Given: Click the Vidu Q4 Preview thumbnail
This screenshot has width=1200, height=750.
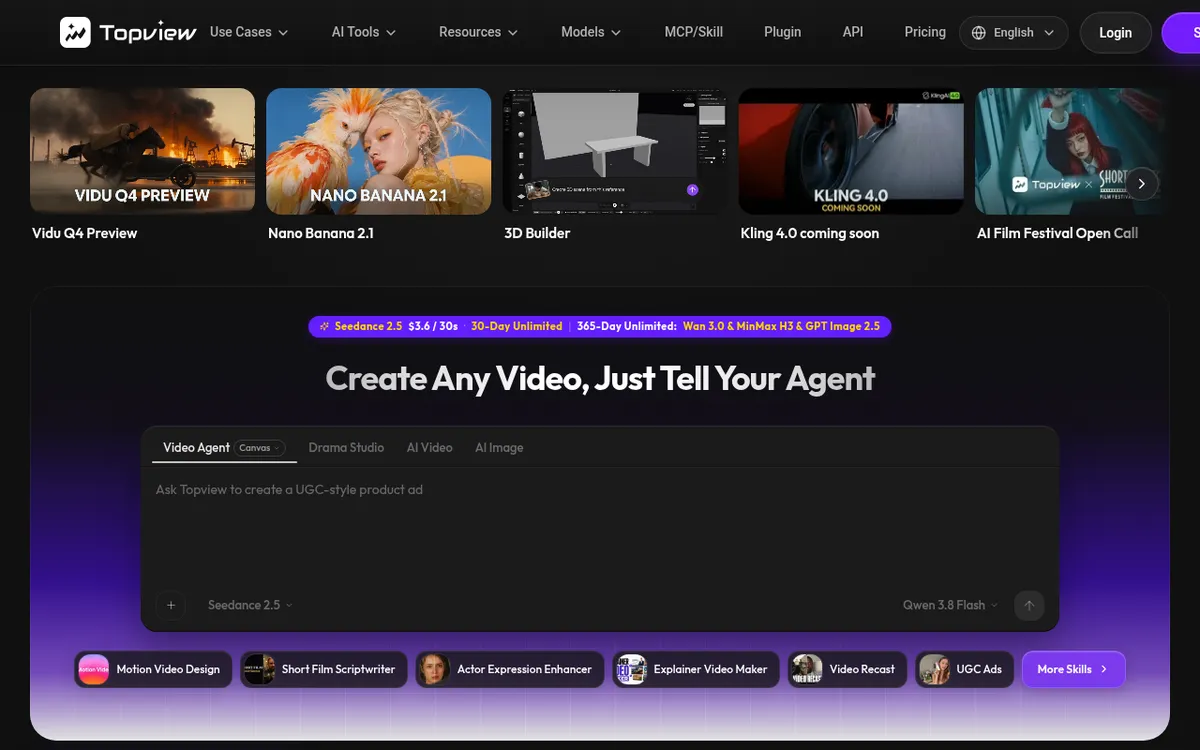Looking at the screenshot, I should pos(142,151).
